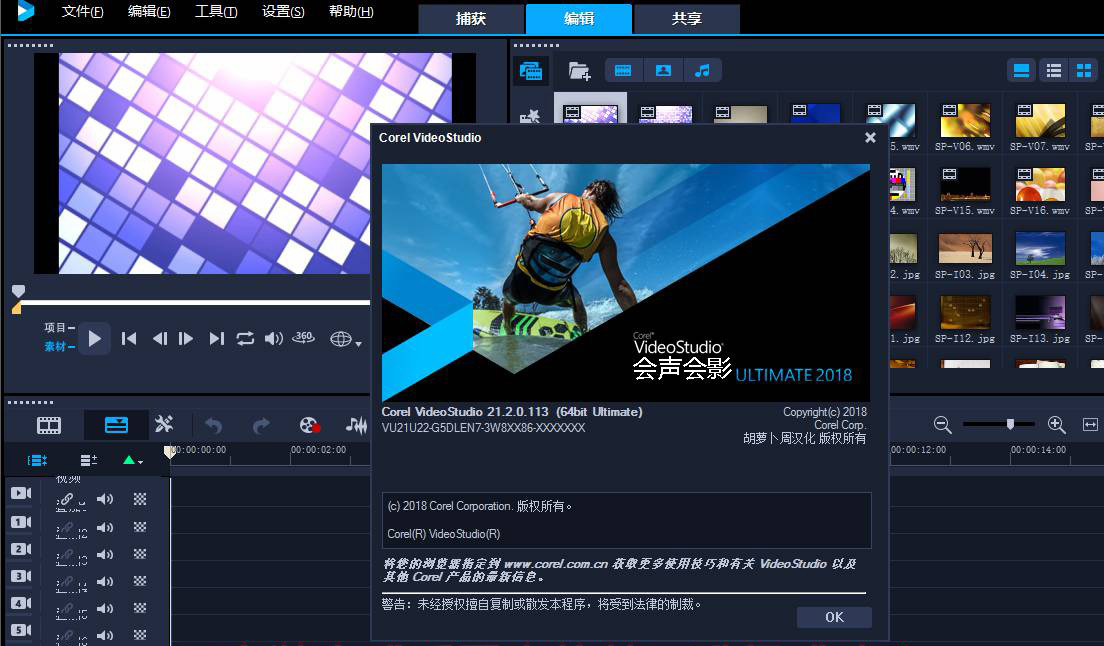Viewport: 1104px width, 646px height.
Task: Toggle showing audio files in the library
Action: (x=702, y=70)
